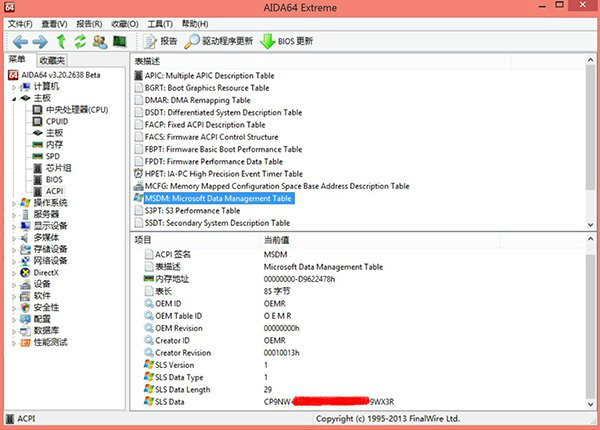Image resolution: width=600 pixels, height=430 pixels.
Task: Click the 性能测试 benchmark icon
Action: 25,342
